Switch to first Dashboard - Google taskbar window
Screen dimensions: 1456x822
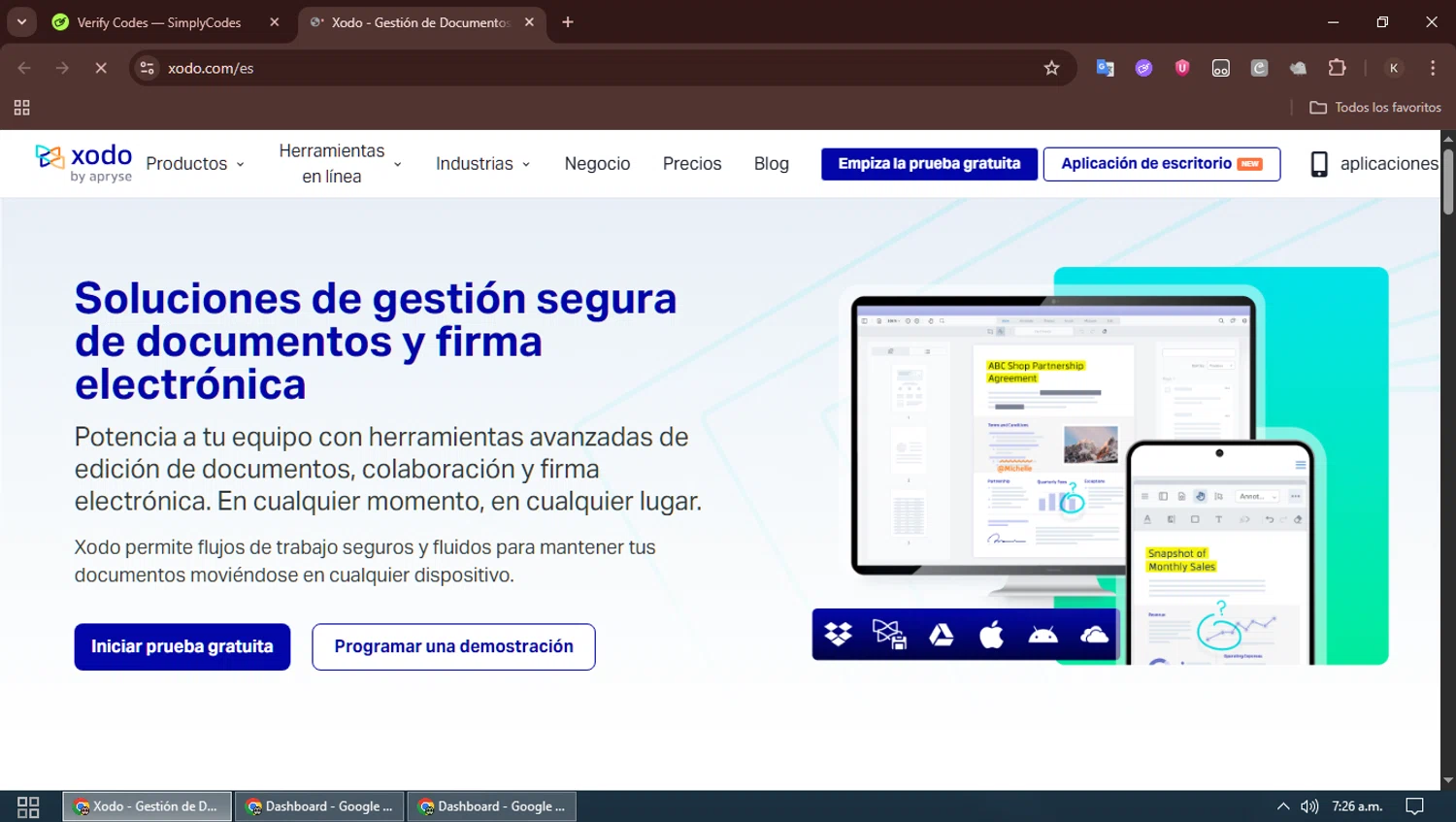pyautogui.click(x=319, y=806)
